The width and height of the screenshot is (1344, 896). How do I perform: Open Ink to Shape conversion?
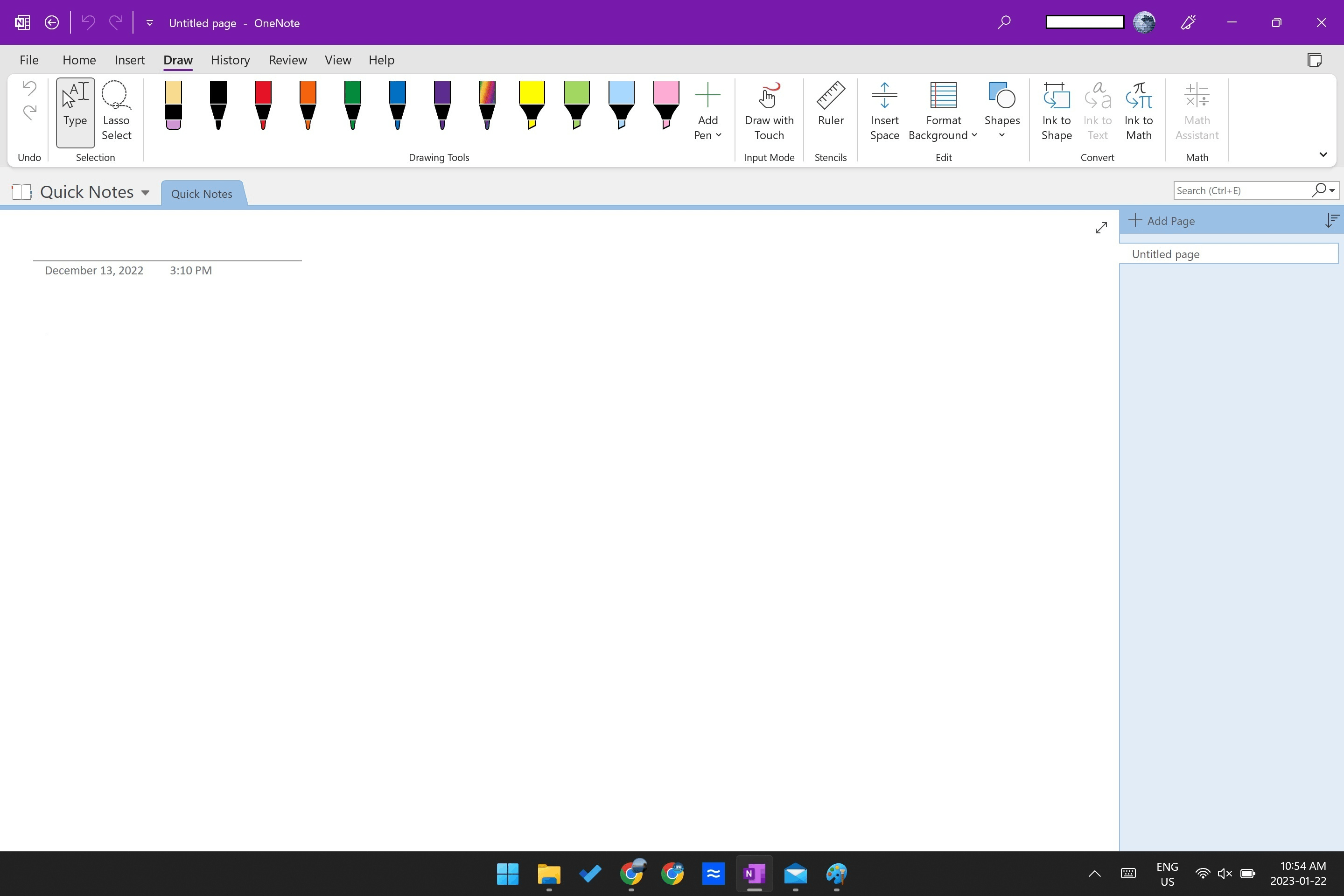[1056, 112]
